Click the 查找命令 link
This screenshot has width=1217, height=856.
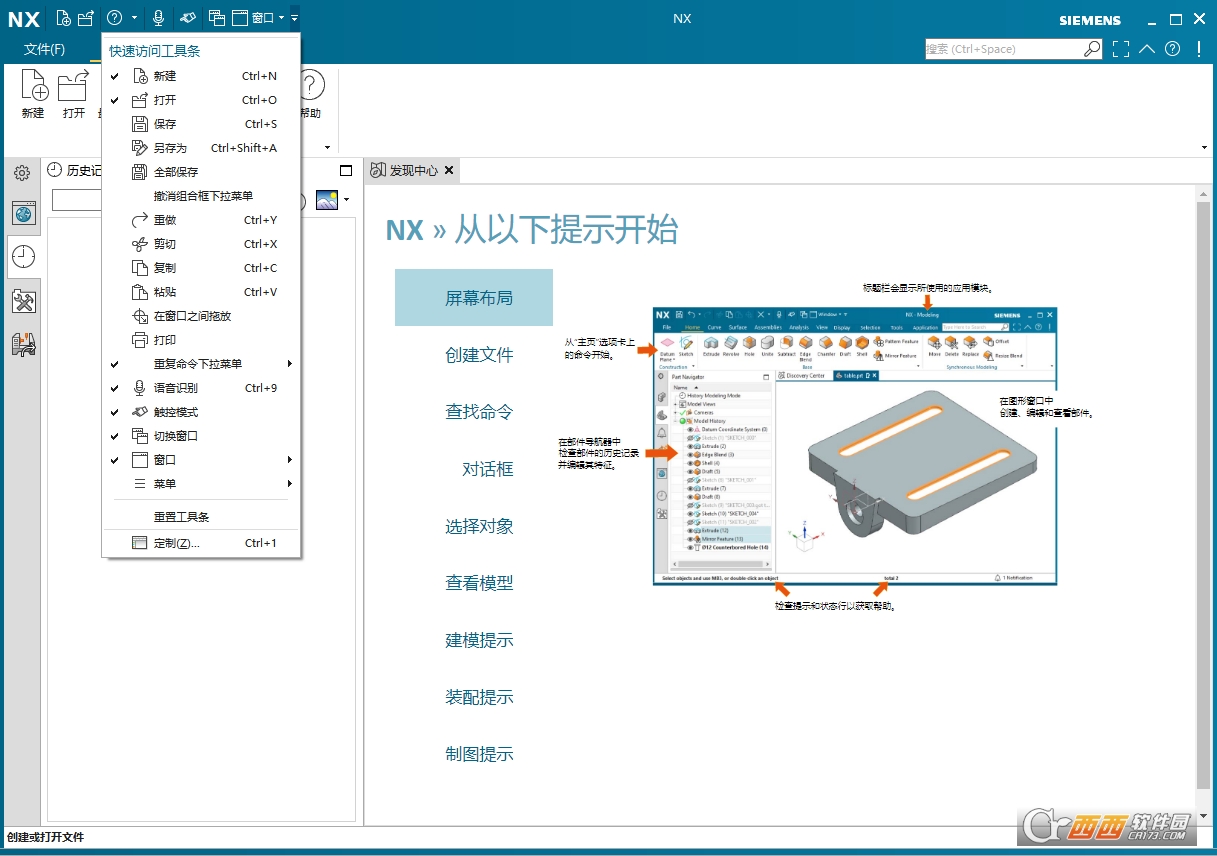point(479,411)
